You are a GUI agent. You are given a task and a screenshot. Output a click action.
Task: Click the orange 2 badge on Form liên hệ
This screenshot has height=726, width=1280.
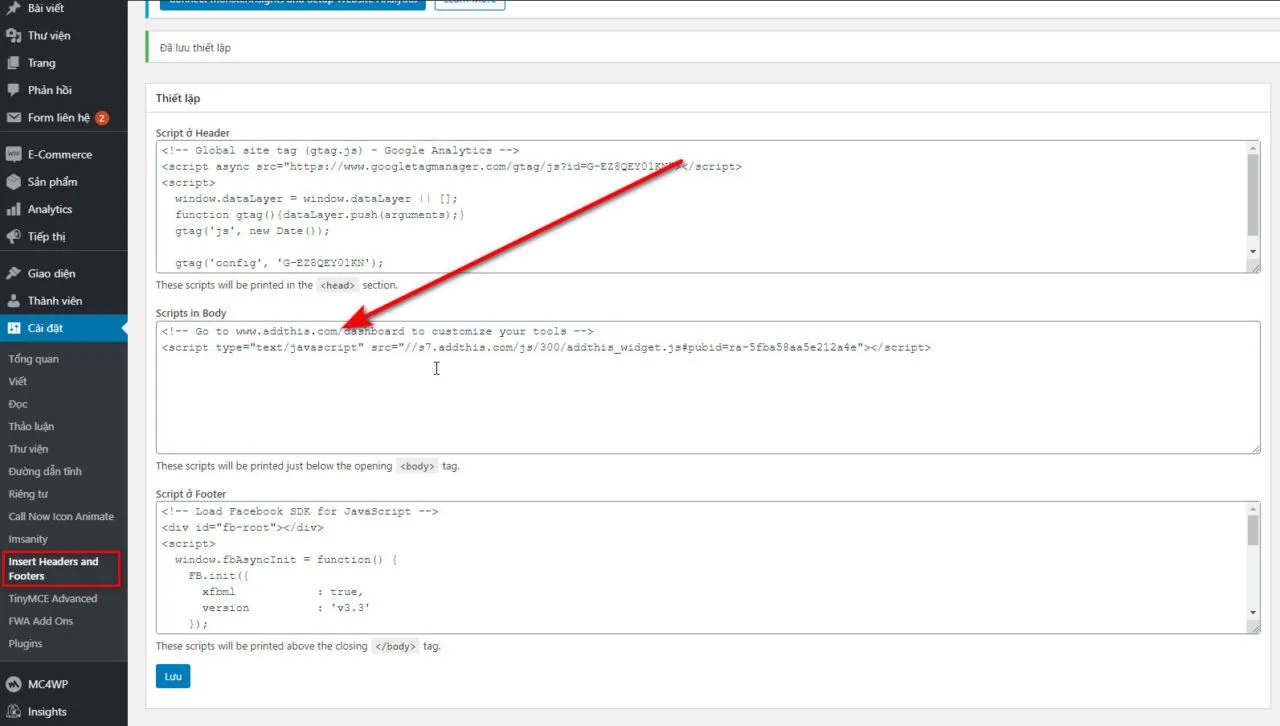[x=102, y=118]
